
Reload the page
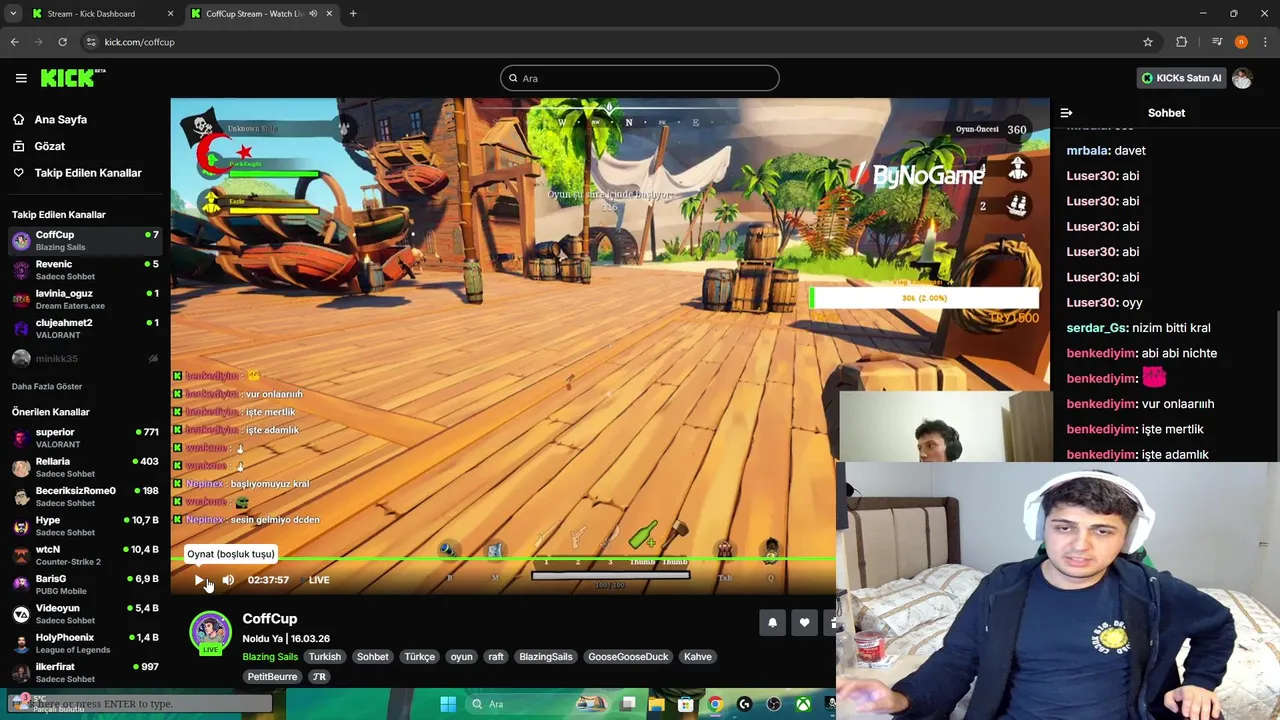coord(62,42)
